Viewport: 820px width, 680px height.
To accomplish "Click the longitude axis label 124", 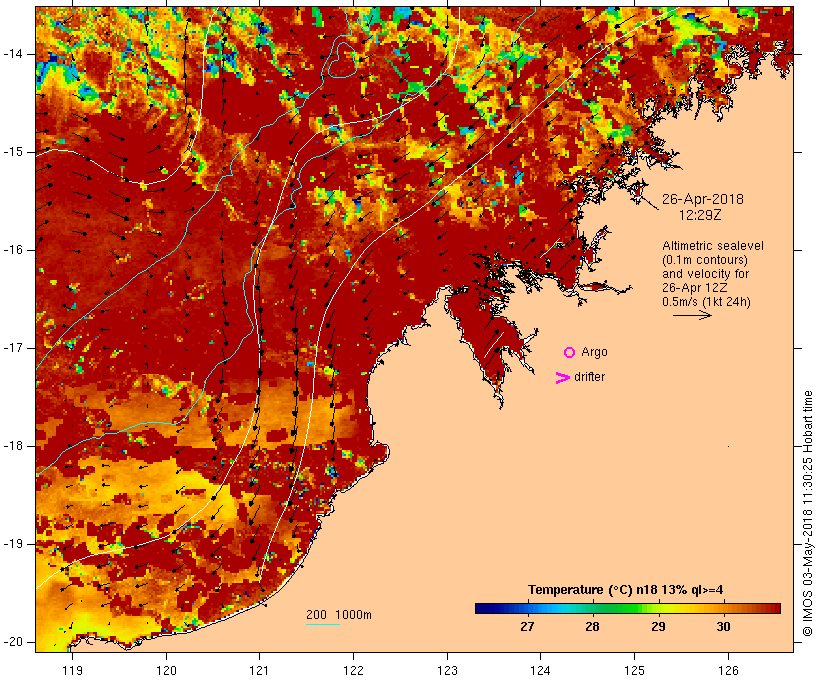I will (x=540, y=670).
